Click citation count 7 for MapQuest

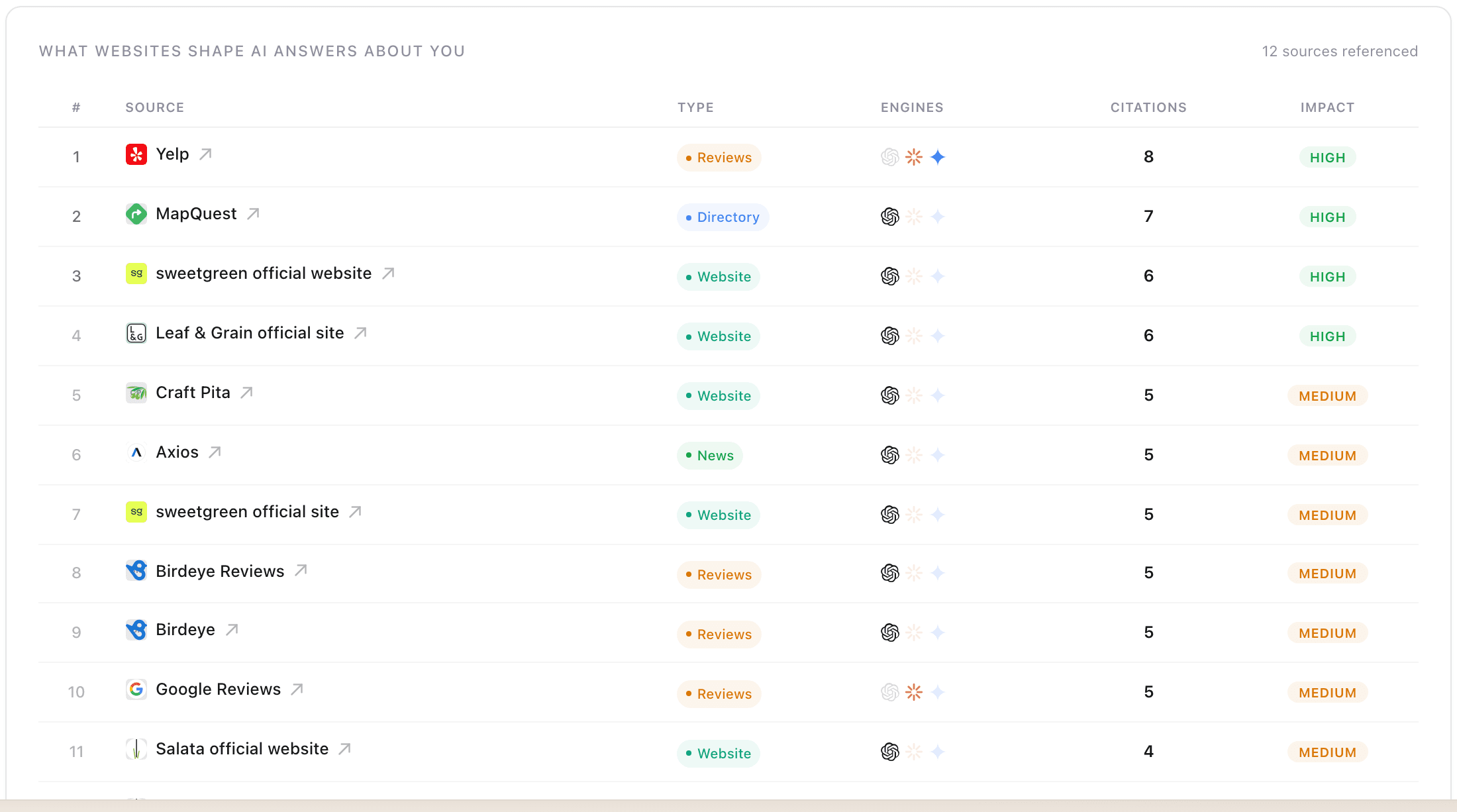point(1148,217)
